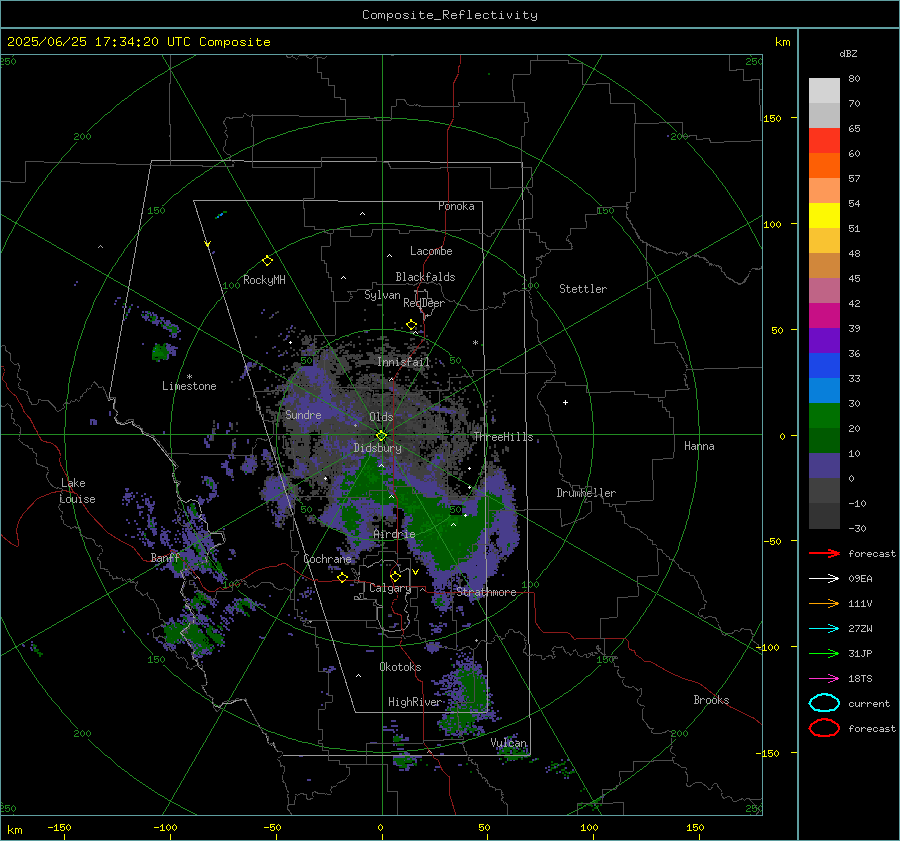900x841 pixels.
Task: Click the yellow diamond marker near RockyMH
Action: click(x=267, y=261)
